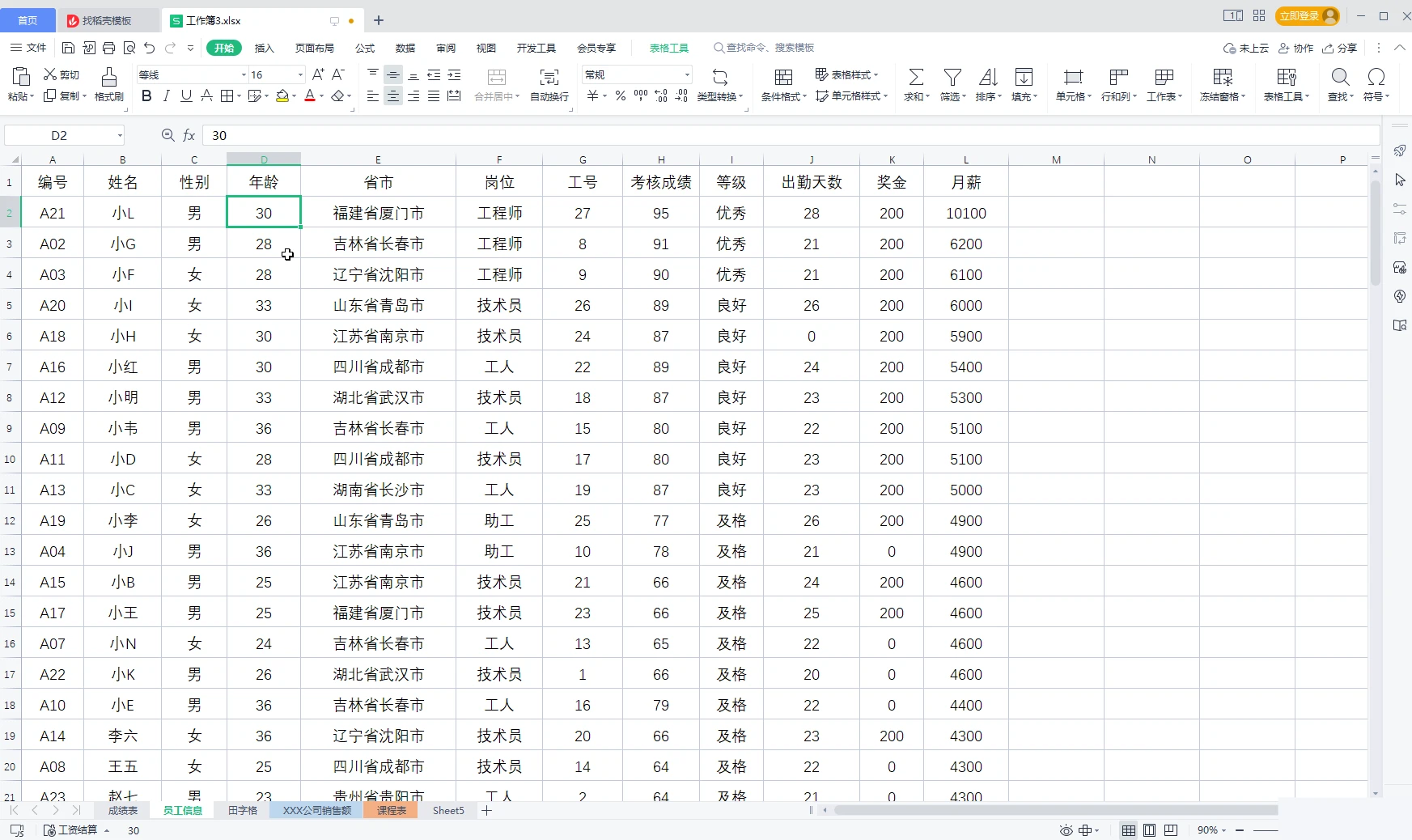Open Print Preview icon
The image size is (1412, 840).
129,48
